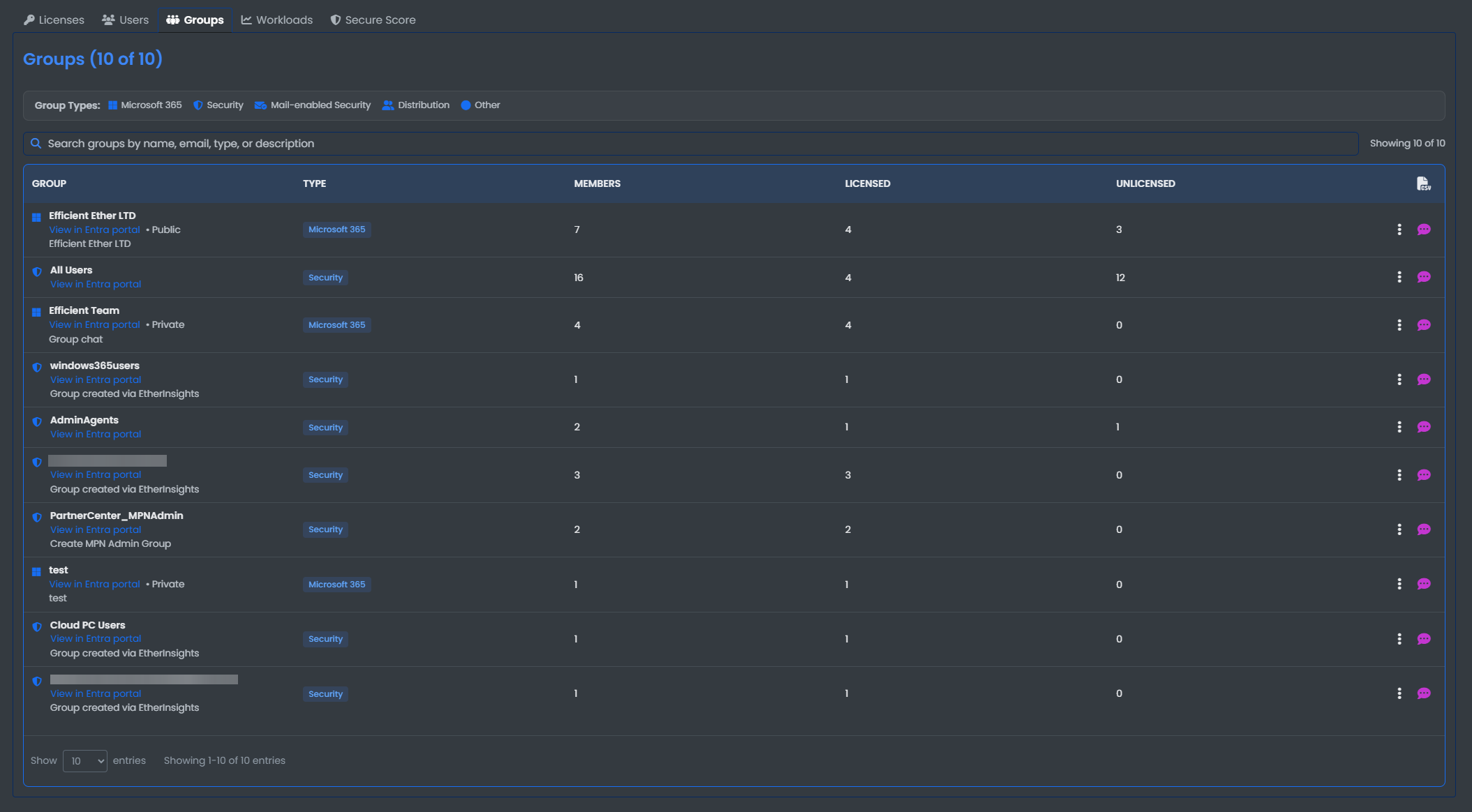This screenshot has height=812, width=1472.
Task: Click Security legend in Group Types
Action: (x=218, y=105)
